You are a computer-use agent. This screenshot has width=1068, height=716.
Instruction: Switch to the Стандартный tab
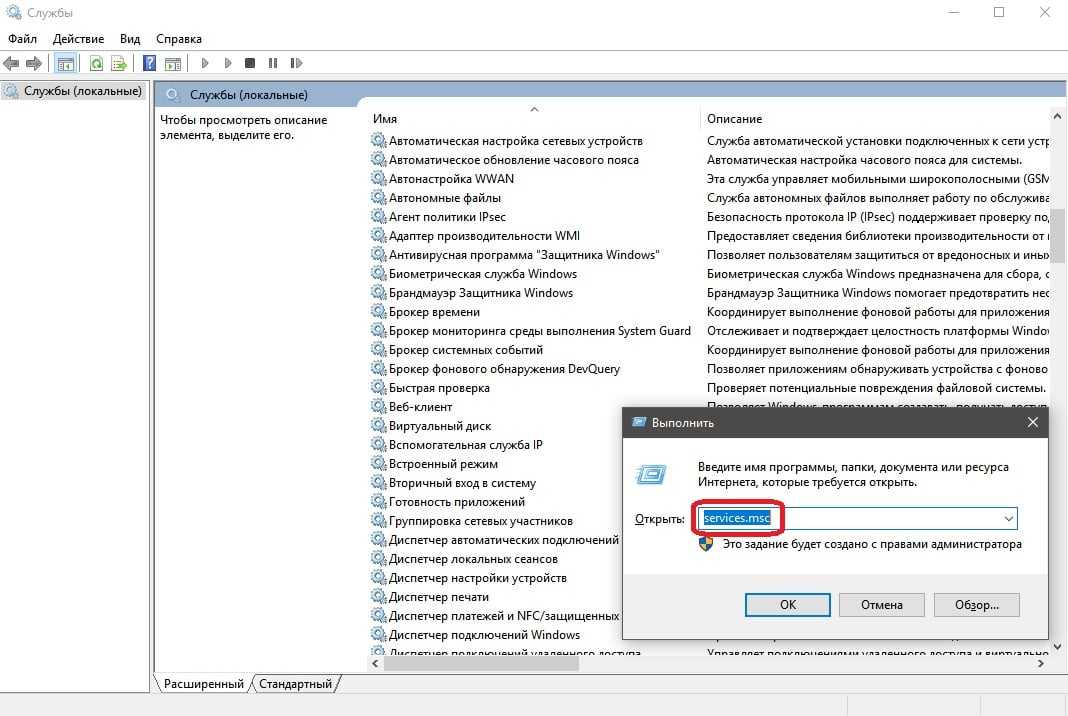pyautogui.click(x=295, y=684)
